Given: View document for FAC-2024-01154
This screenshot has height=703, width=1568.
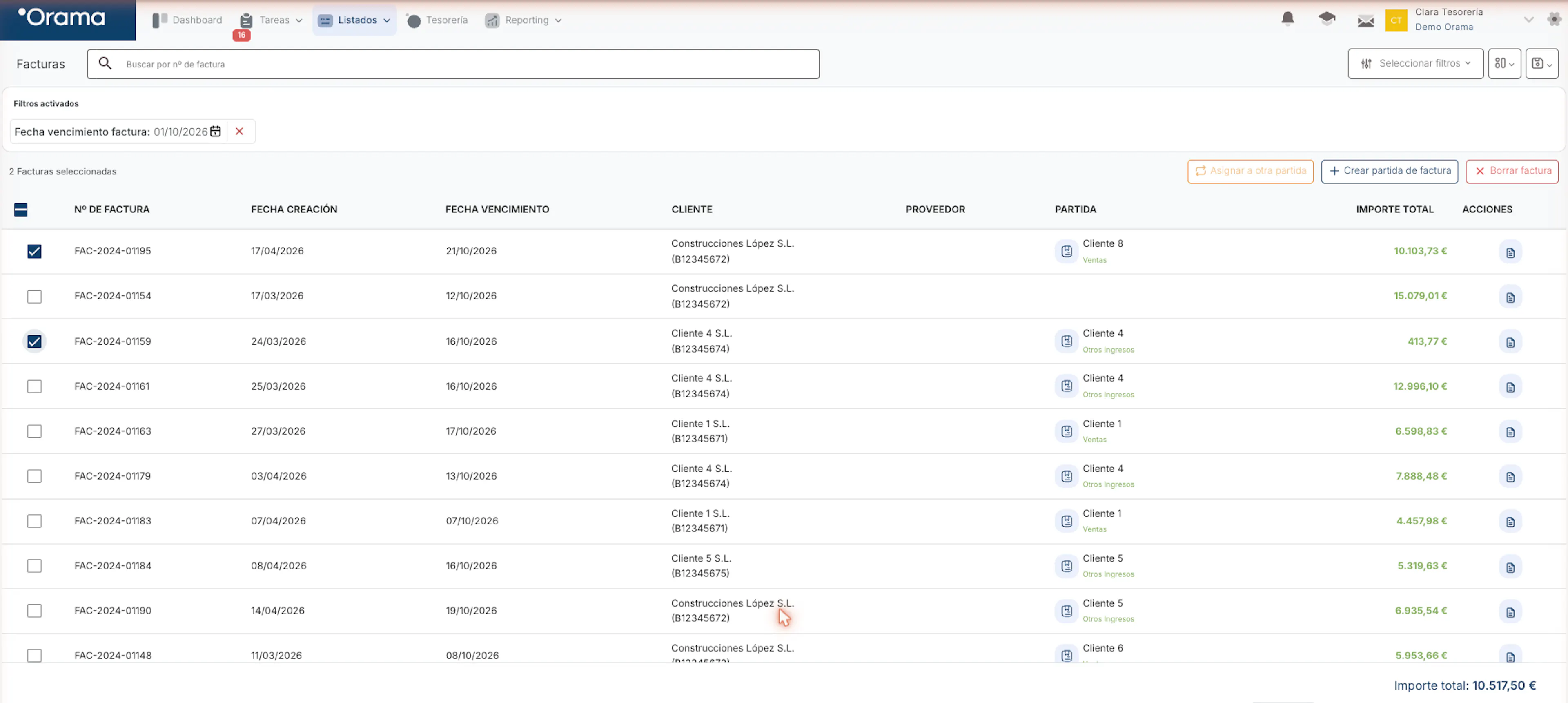Looking at the screenshot, I should point(1510,297).
